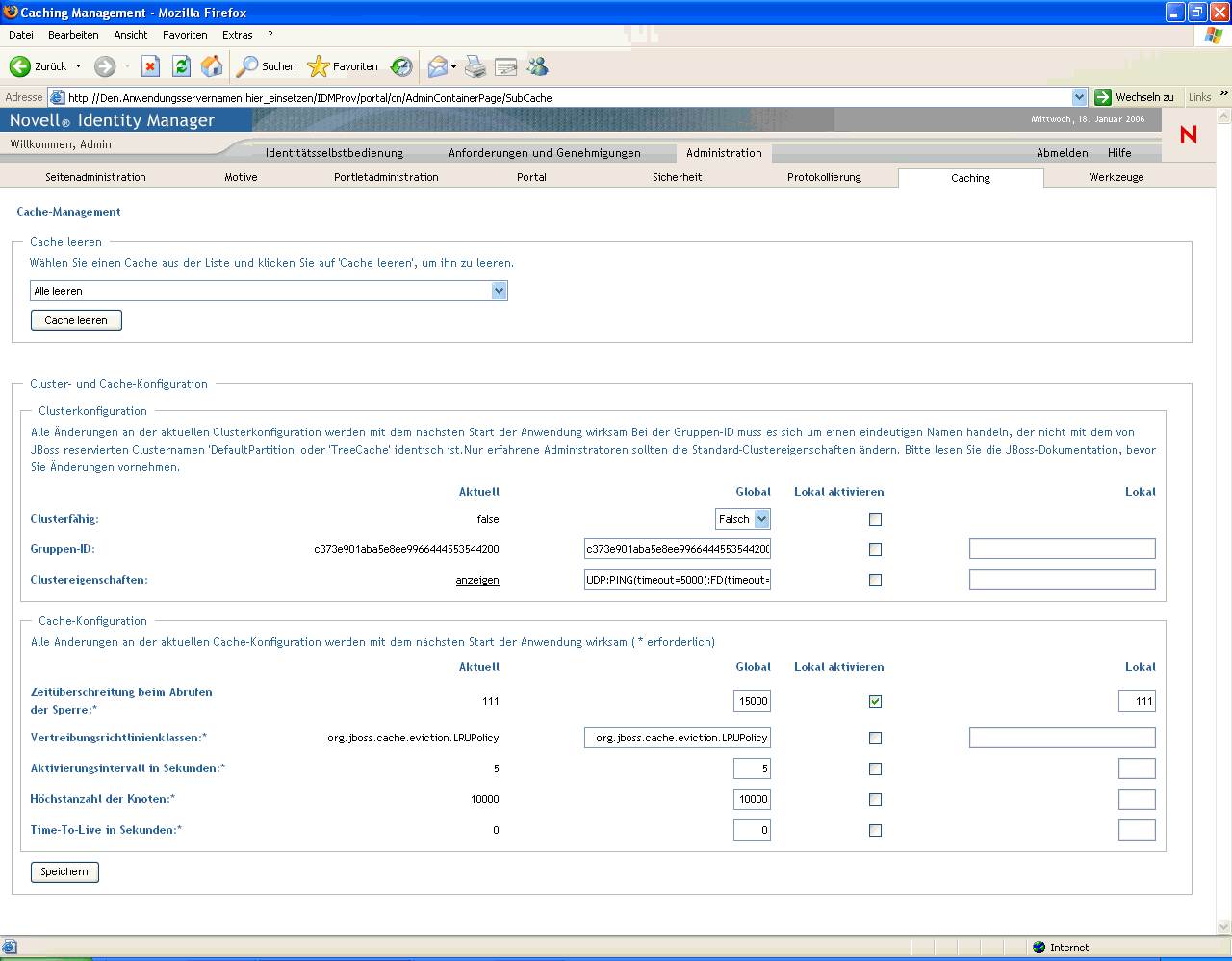Open the Favoriten star button
This screenshot has height=961, width=1232.
click(343, 66)
